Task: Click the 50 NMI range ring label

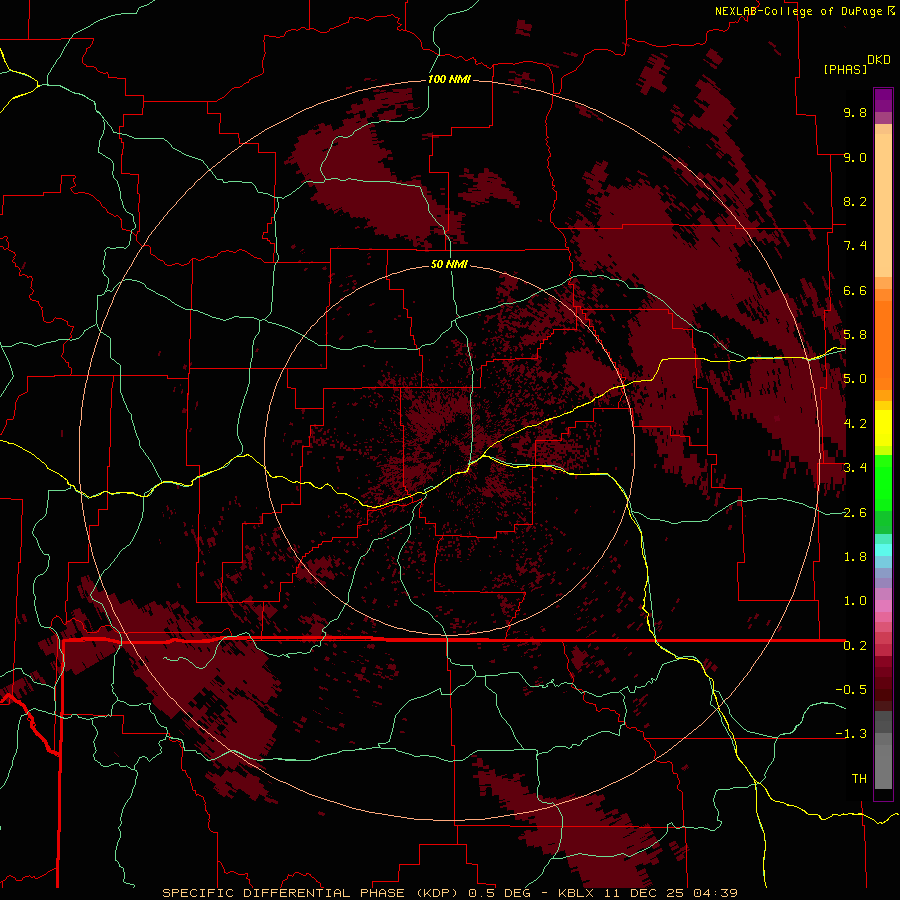Action: click(449, 264)
